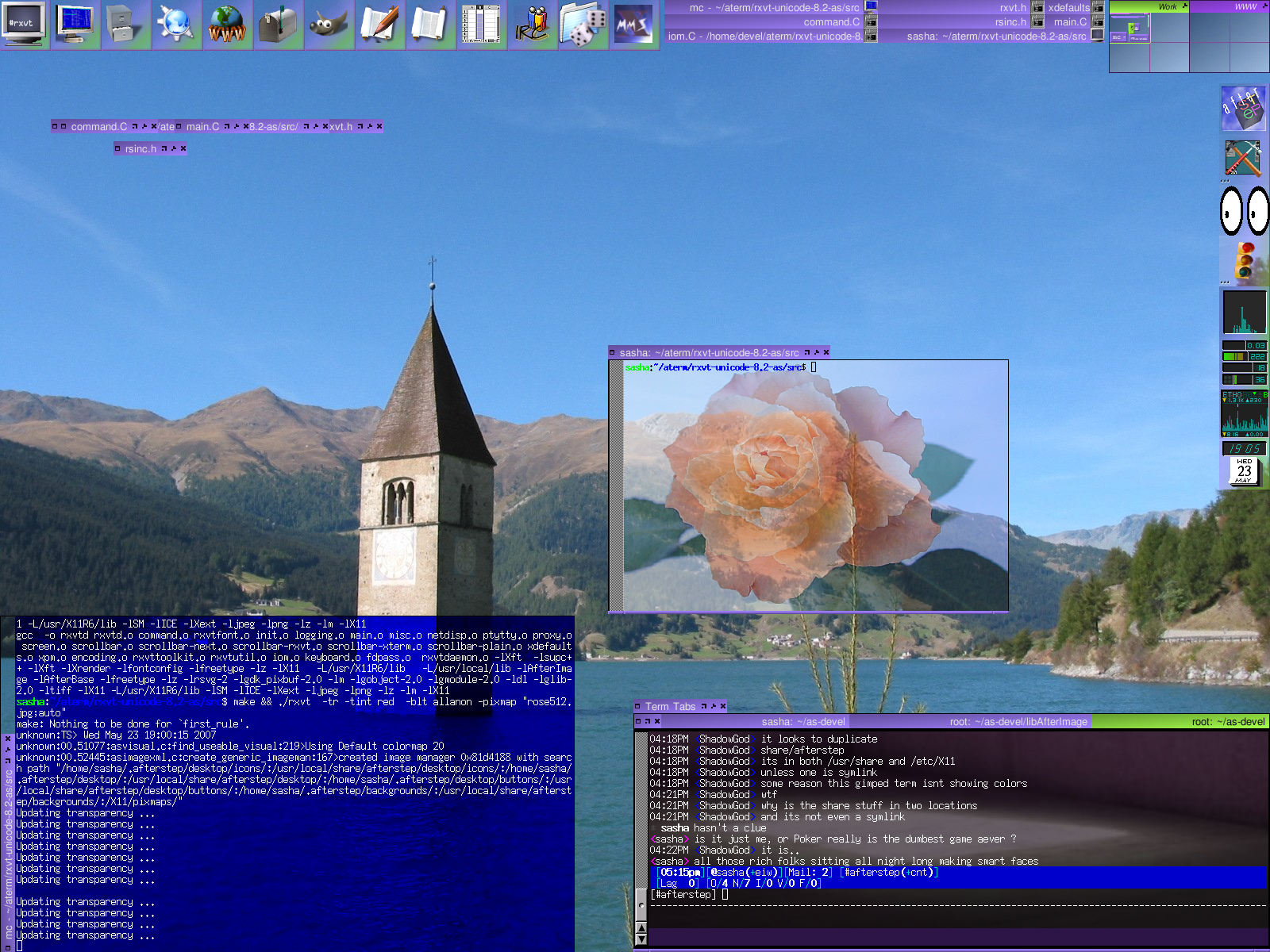
Task: Open the paper-and-pen editor launcher
Action: (x=379, y=25)
